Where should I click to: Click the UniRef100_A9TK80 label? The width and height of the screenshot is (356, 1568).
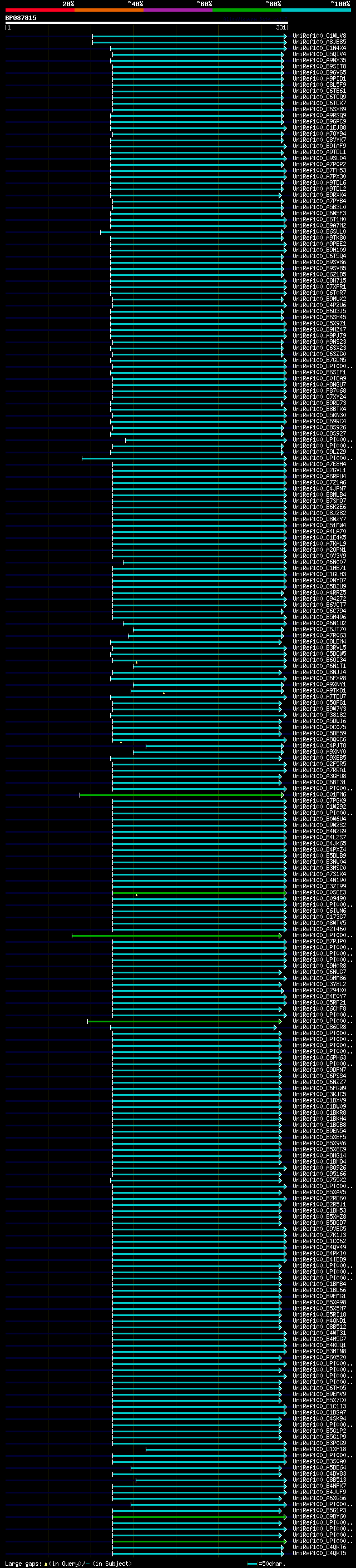tap(319, 238)
